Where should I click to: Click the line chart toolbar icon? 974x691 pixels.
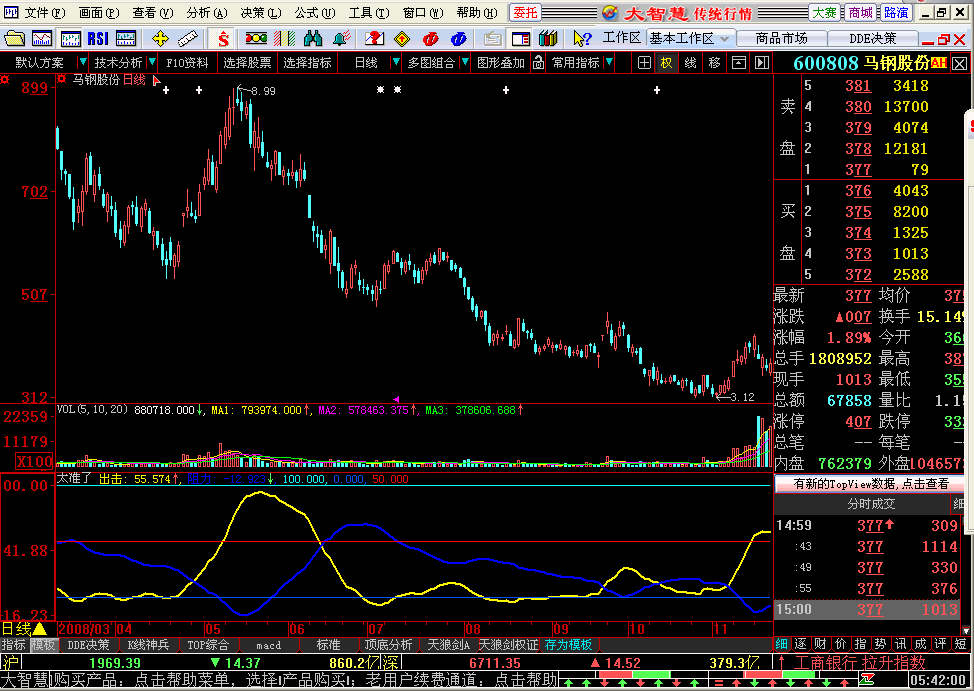pos(42,39)
